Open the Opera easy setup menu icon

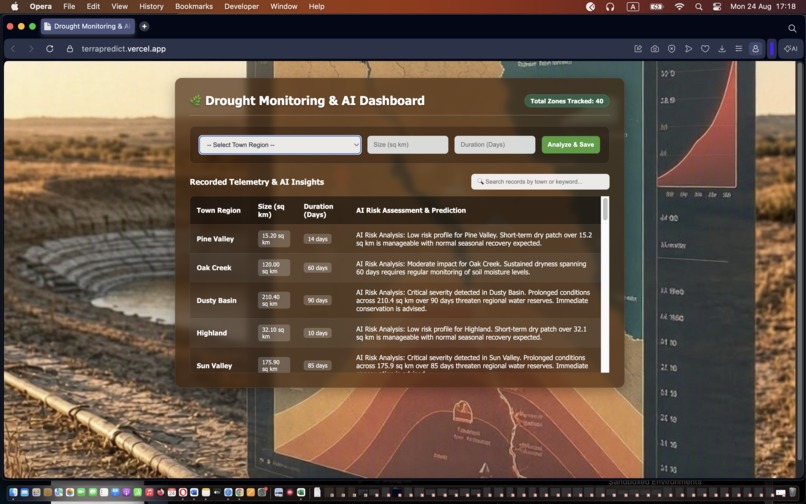tap(739, 49)
